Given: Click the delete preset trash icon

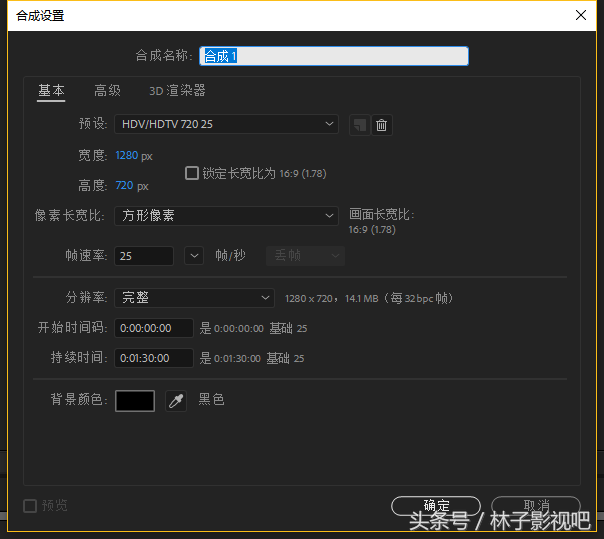Looking at the screenshot, I should coord(382,125).
